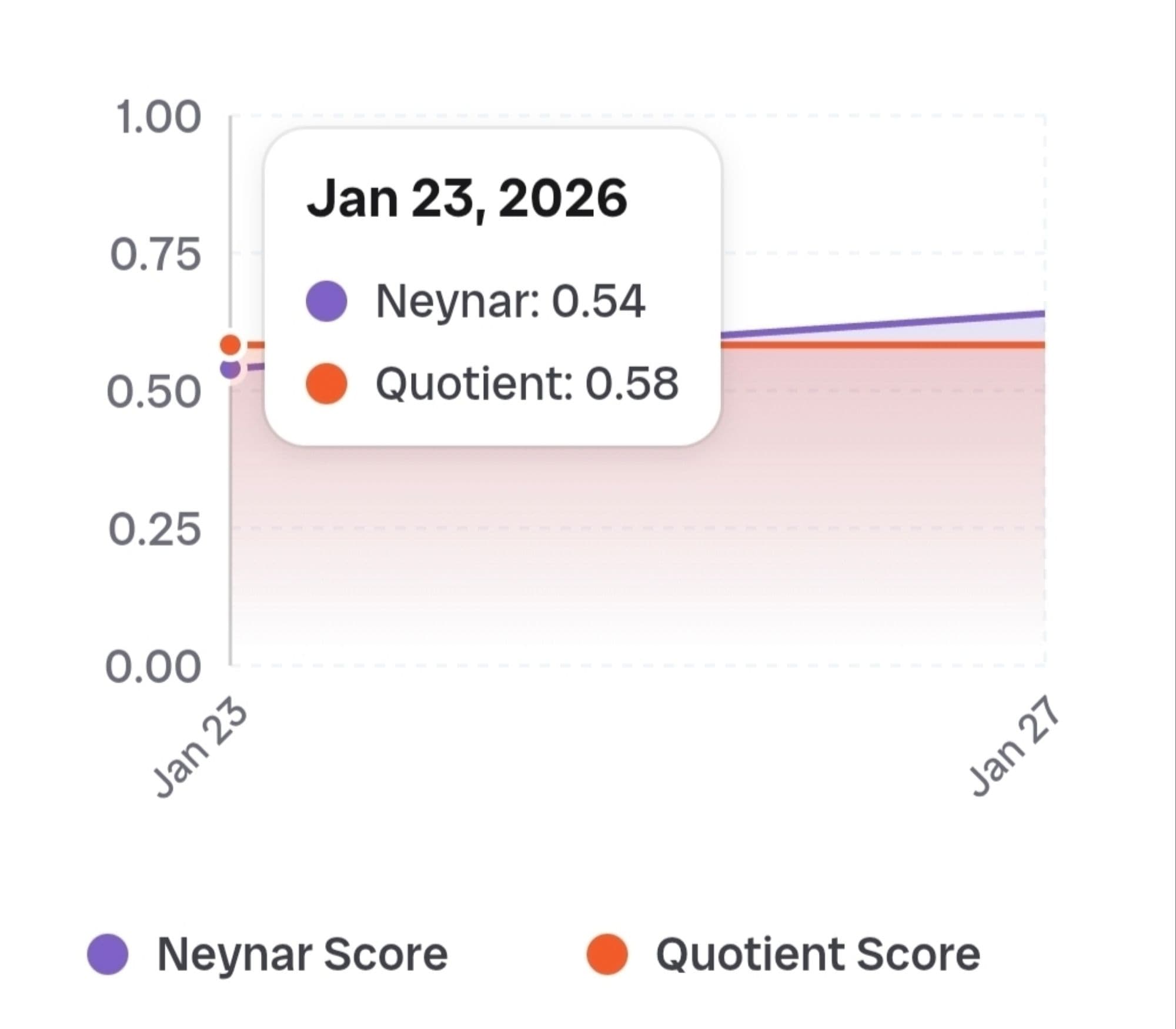Screen dimensions: 1176x1029
Task: Toggle the orange Quotient Score legend marker
Action: click(x=607, y=954)
